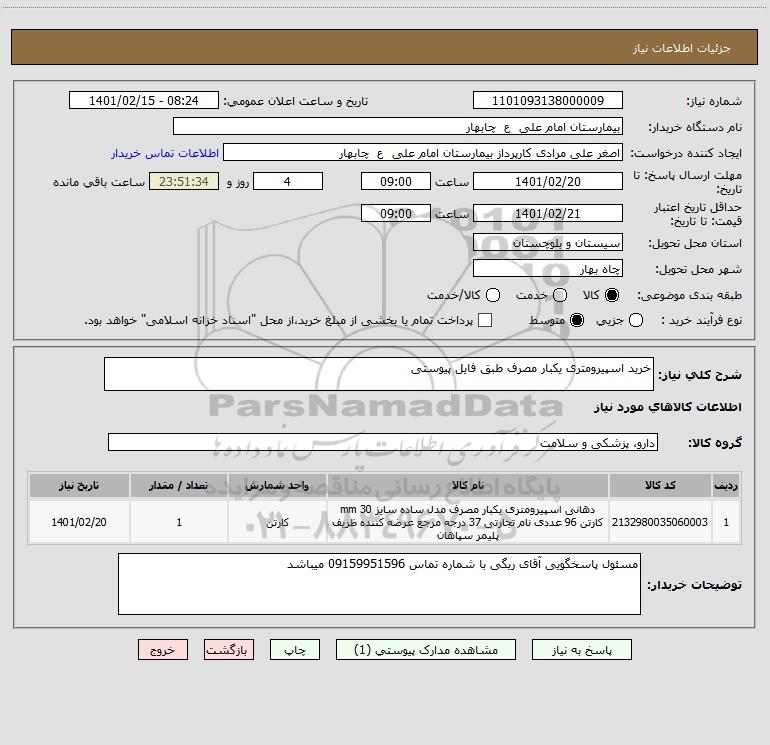Select the کالا radio button
The height and width of the screenshot is (745, 770).
tap(612, 295)
